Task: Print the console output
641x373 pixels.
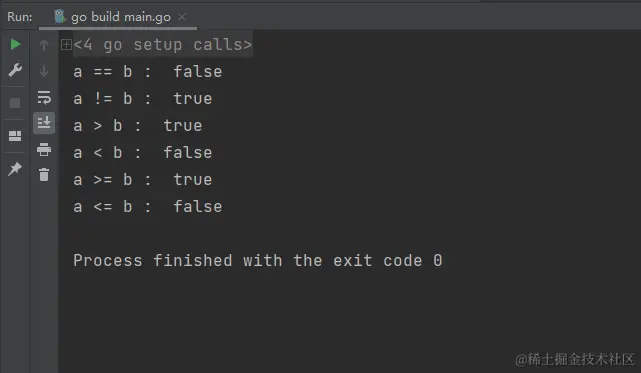Action: coord(44,150)
